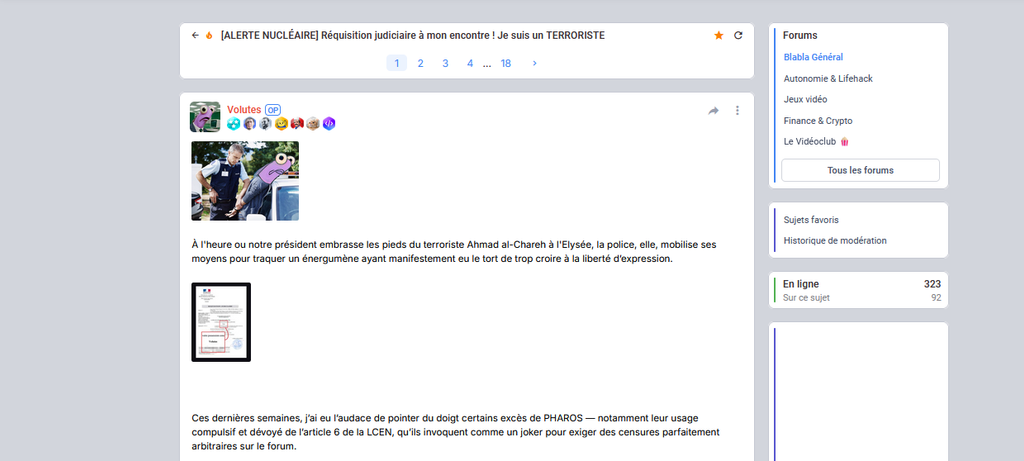Click the next page chevron arrow

[x=535, y=63]
